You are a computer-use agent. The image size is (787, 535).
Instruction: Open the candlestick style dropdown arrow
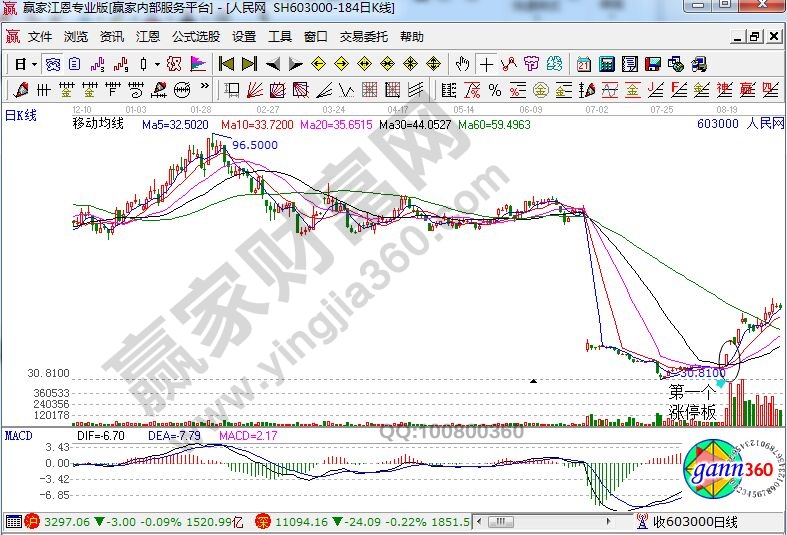(157, 64)
